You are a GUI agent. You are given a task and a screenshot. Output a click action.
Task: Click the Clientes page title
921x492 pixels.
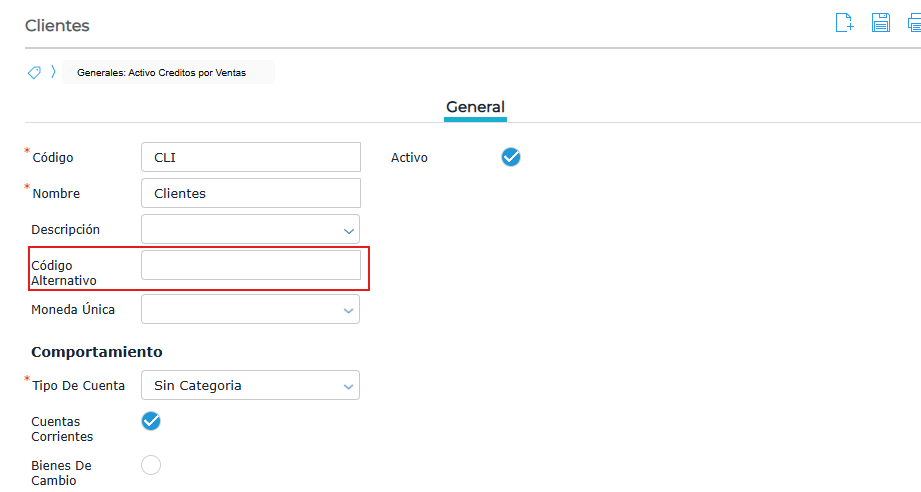[x=57, y=25]
